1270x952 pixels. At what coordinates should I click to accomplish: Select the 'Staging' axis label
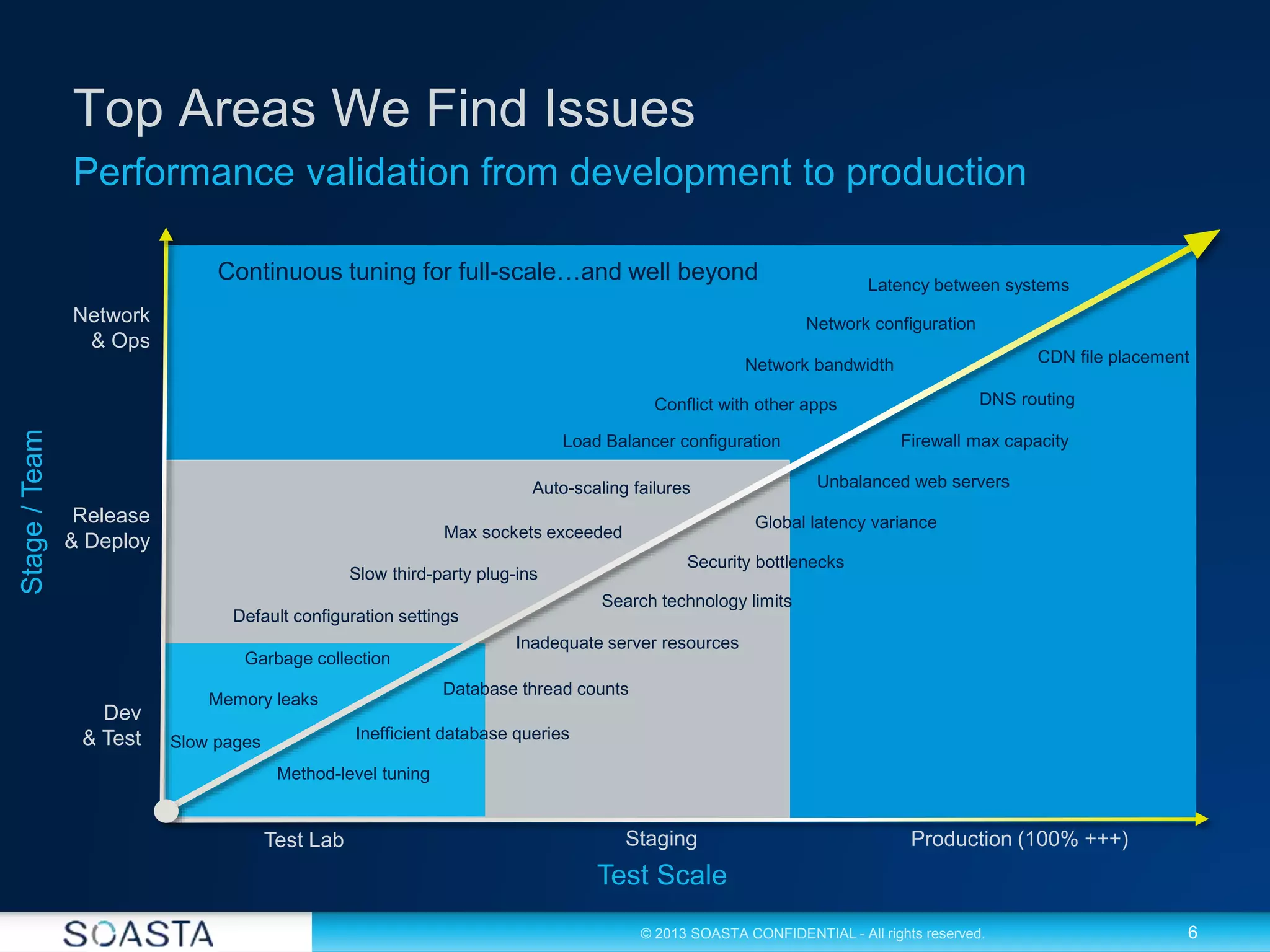[661, 839]
